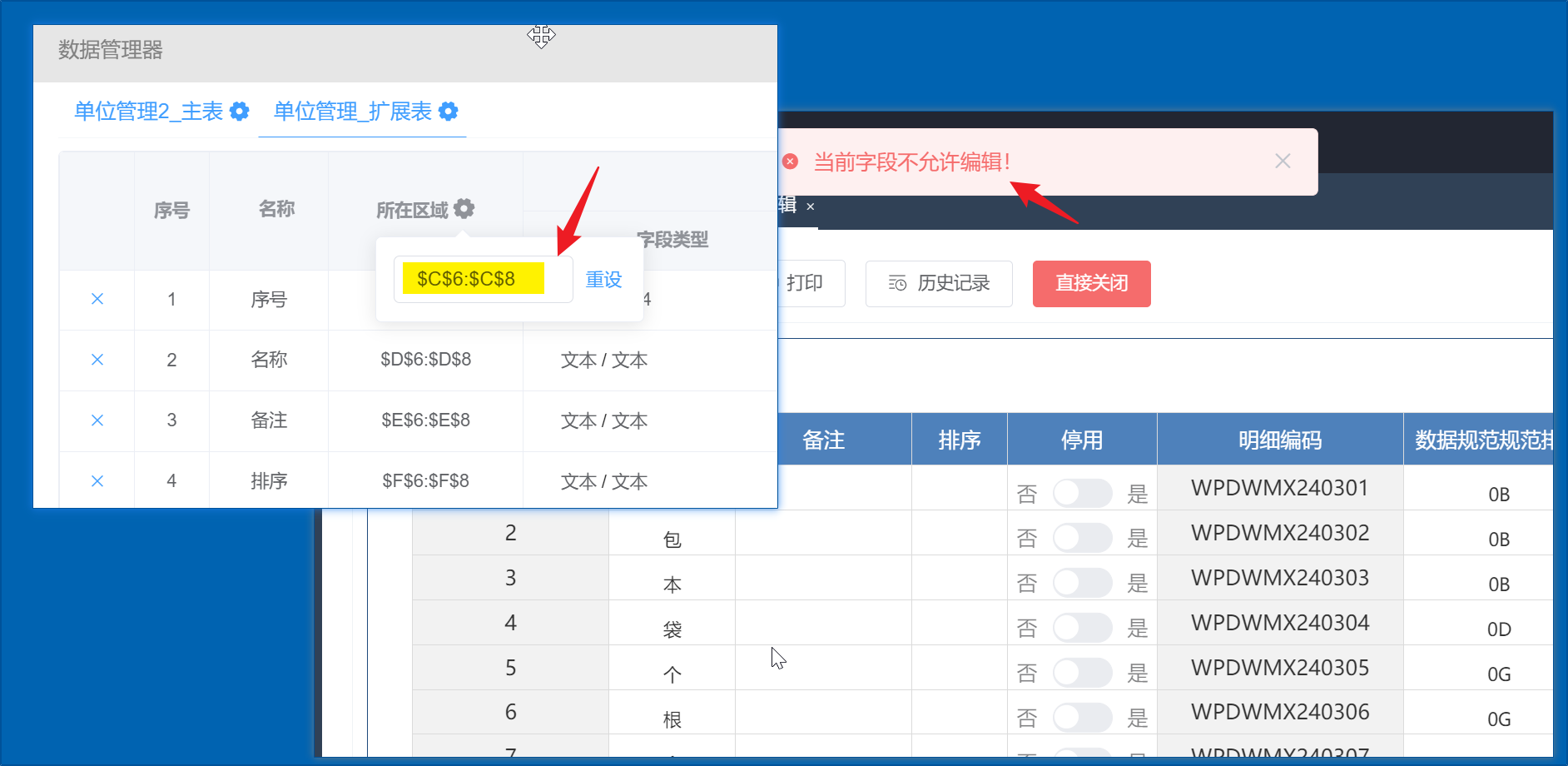Viewport: 1568px width, 766px height.
Task: Click the $D$6:$D$8 range cell
Action: (425, 360)
